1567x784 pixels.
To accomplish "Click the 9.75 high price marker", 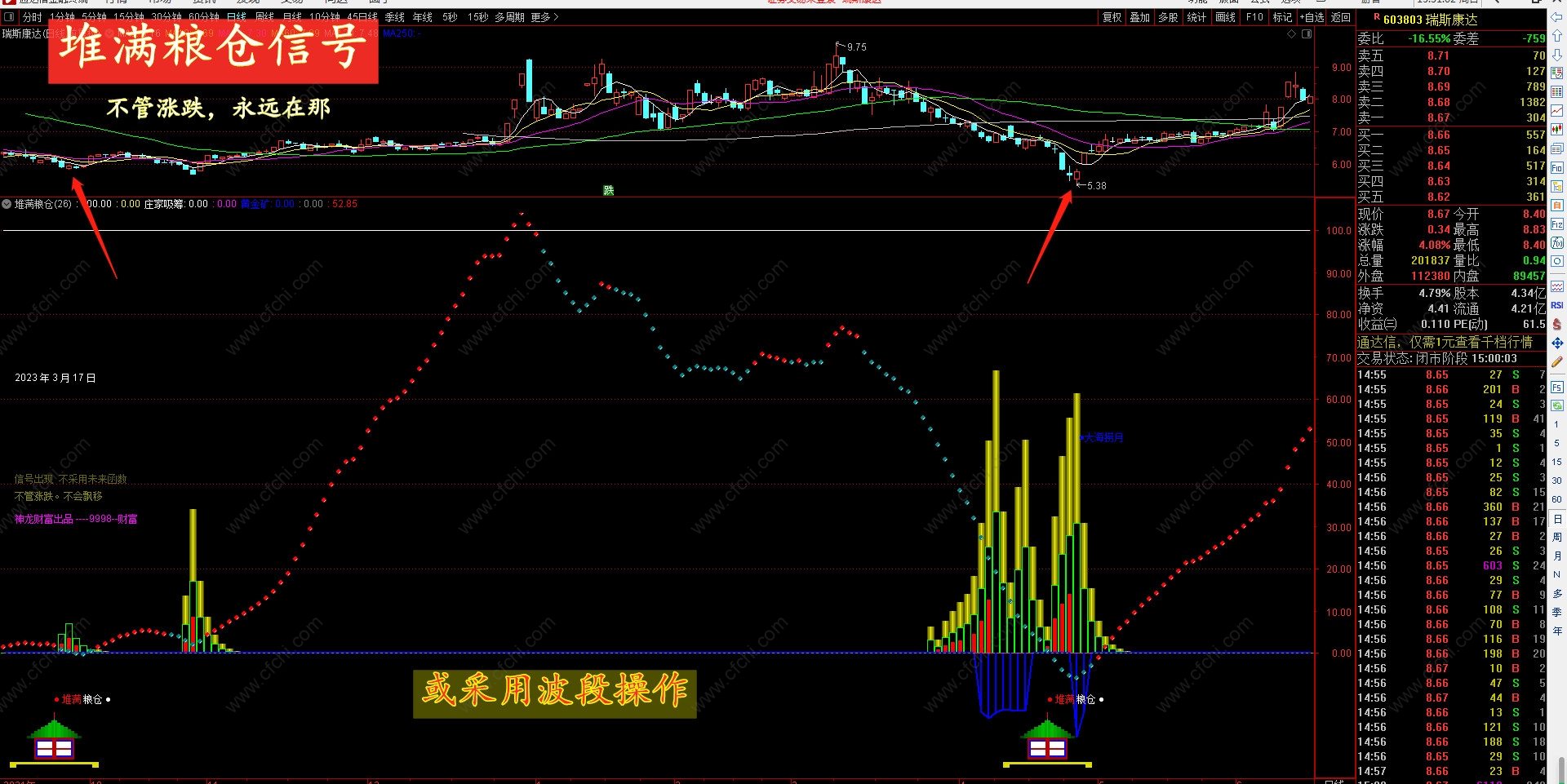I will pyautogui.click(x=856, y=47).
